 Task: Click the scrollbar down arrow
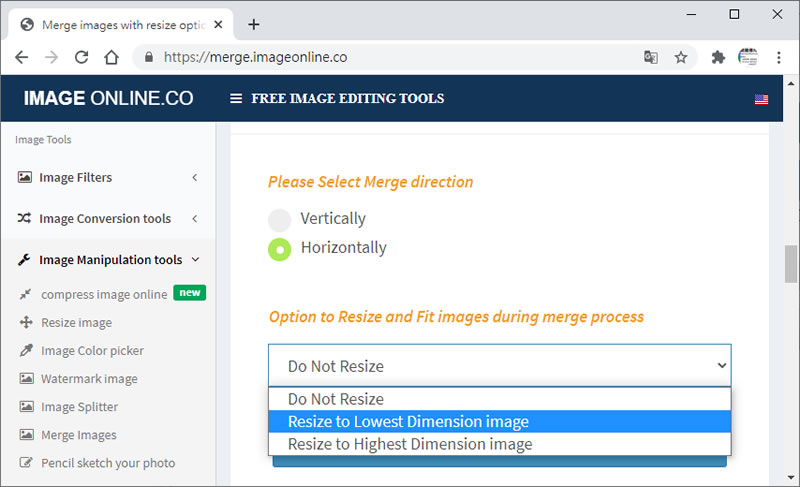pos(791,477)
